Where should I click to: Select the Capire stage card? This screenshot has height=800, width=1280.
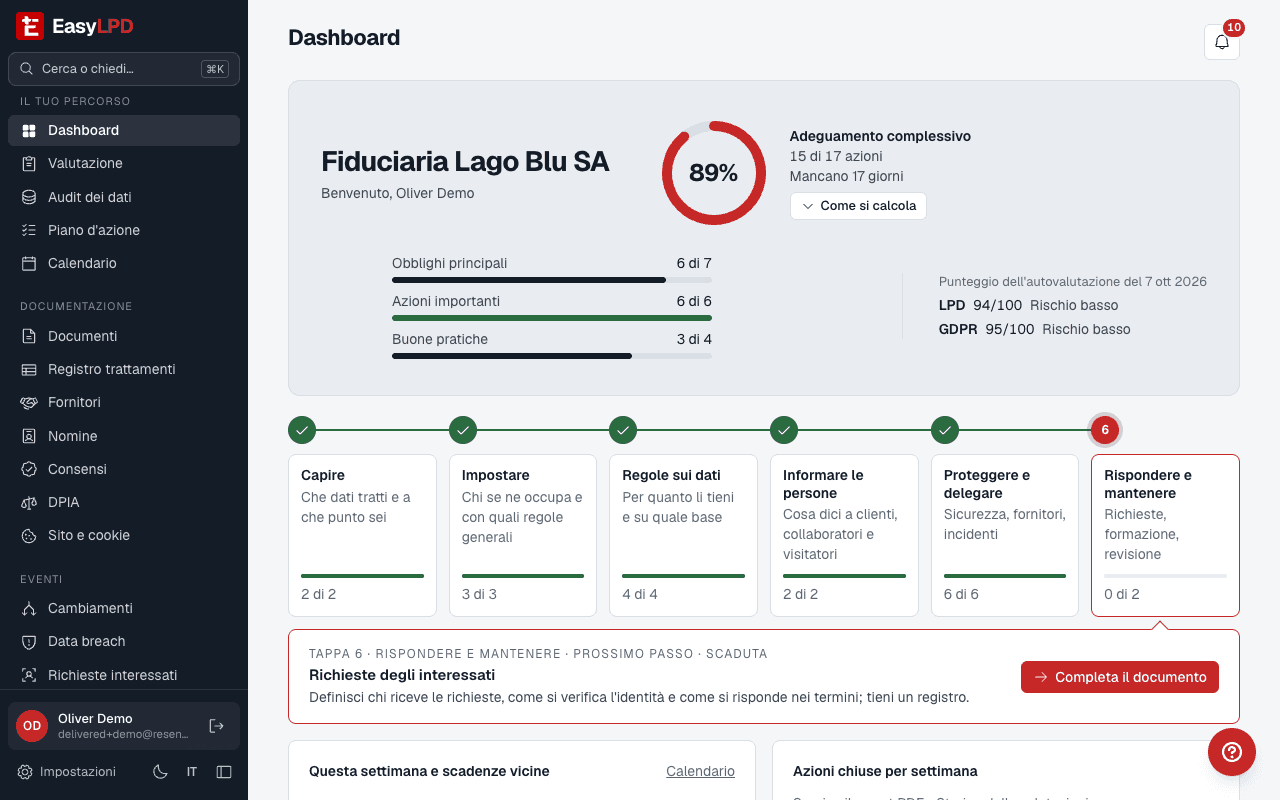click(362, 536)
